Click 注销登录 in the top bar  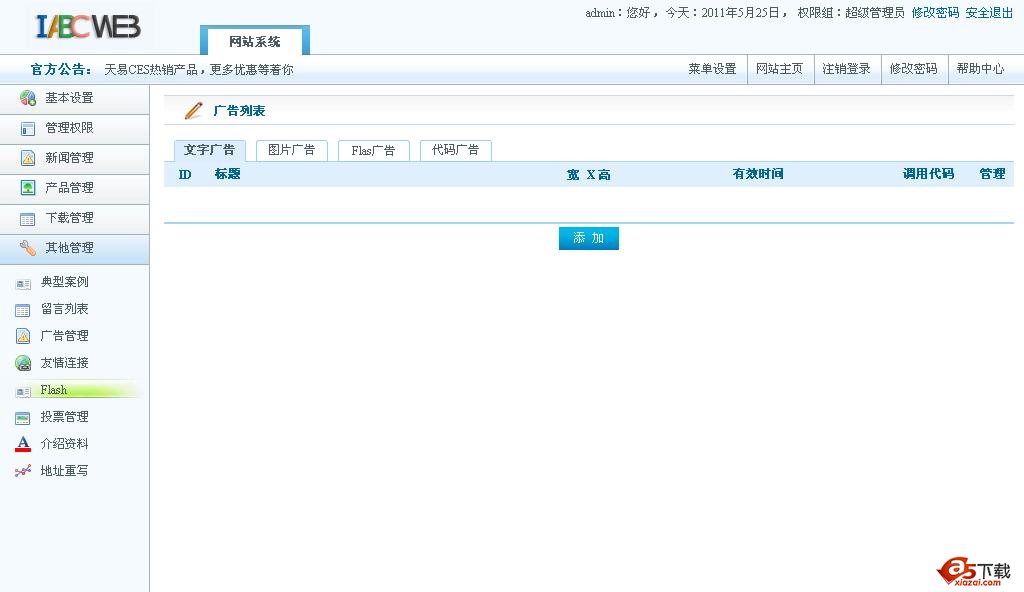[846, 69]
